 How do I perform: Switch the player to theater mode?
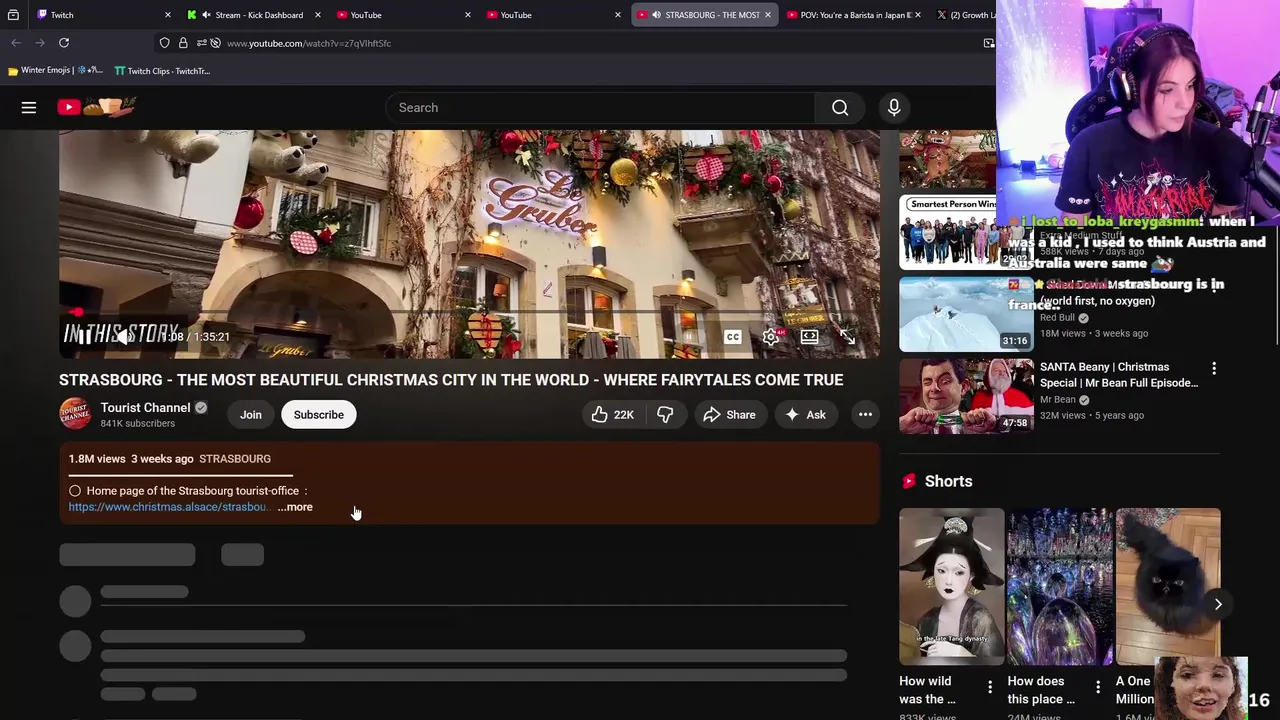click(809, 337)
